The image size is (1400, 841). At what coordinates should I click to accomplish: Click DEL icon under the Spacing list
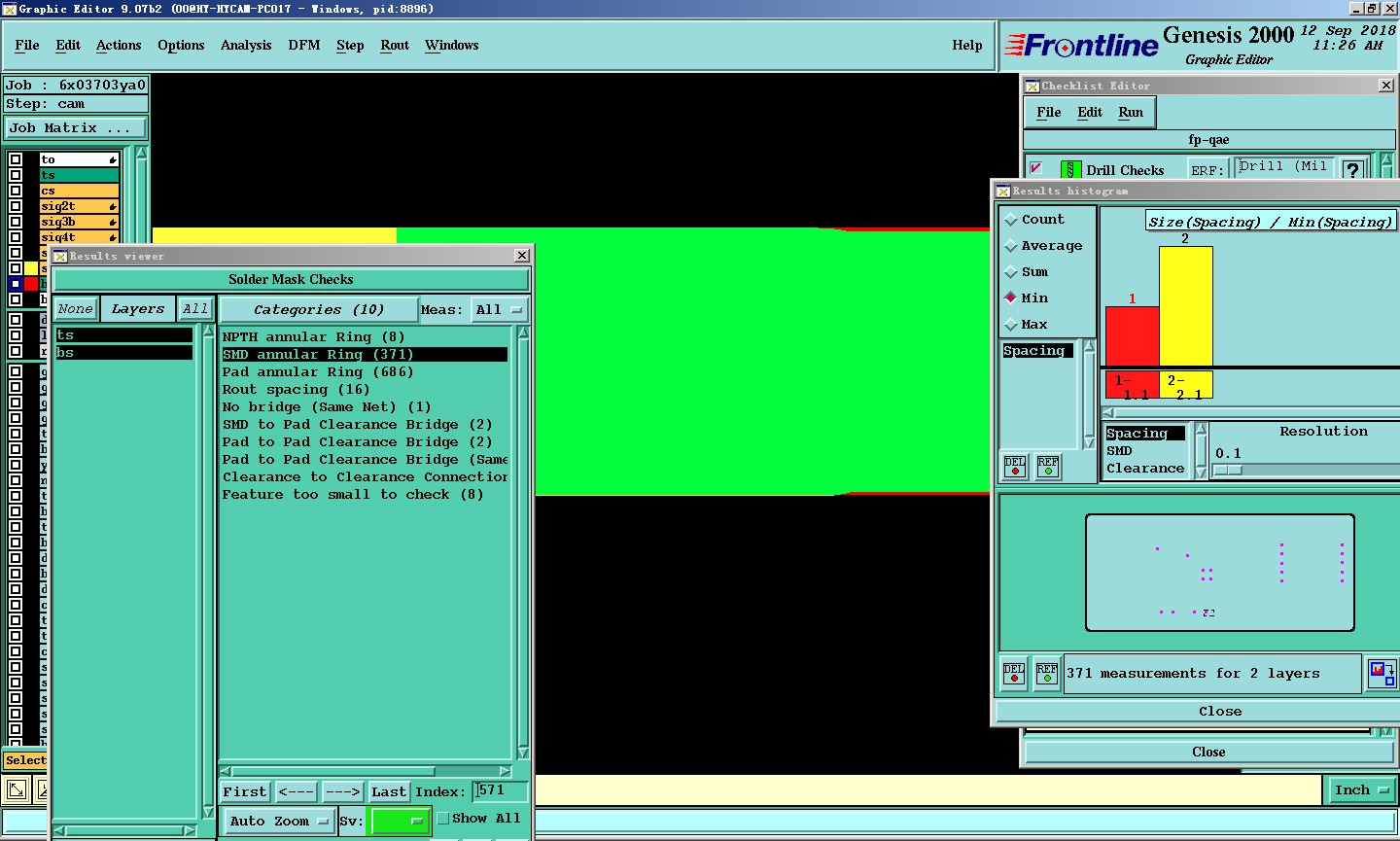(1015, 467)
